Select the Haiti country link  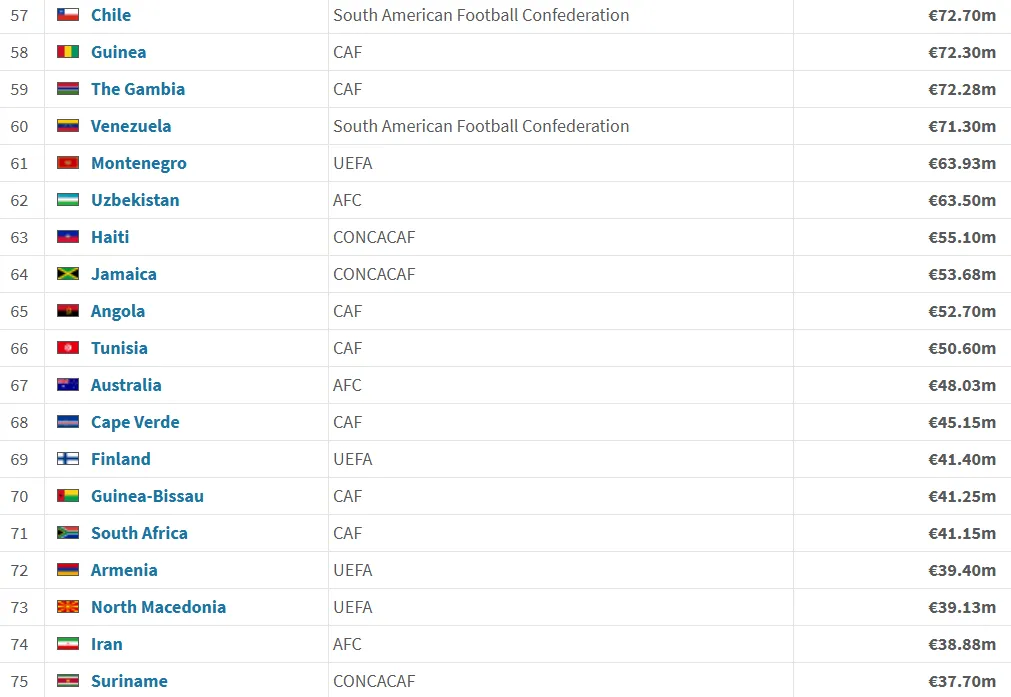coord(110,237)
